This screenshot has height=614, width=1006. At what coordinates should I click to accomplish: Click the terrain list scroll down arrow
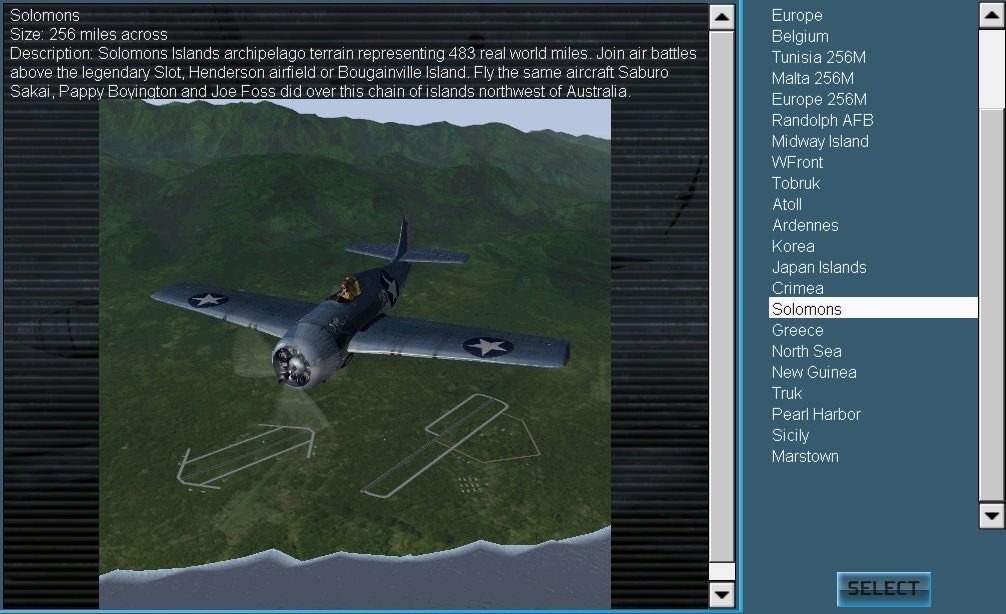coord(992,516)
